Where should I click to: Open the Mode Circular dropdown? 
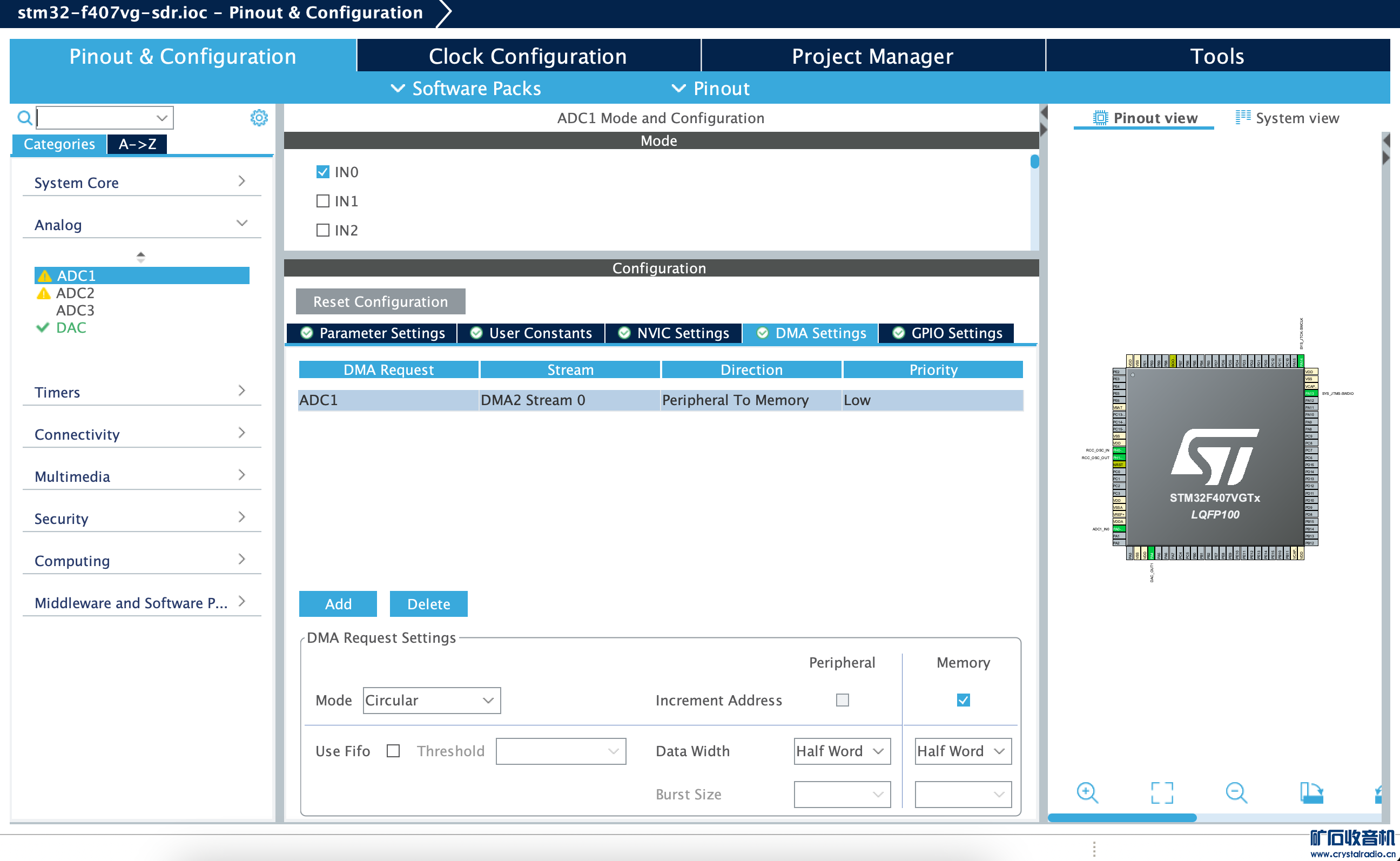tap(432, 701)
